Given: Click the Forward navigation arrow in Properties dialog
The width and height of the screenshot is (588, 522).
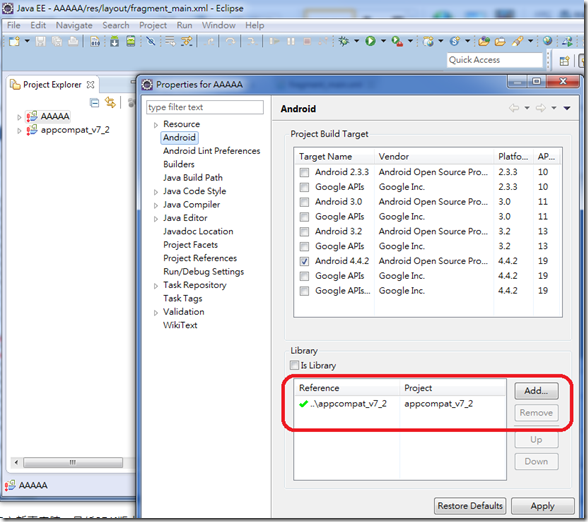Looking at the screenshot, I should (x=541, y=108).
